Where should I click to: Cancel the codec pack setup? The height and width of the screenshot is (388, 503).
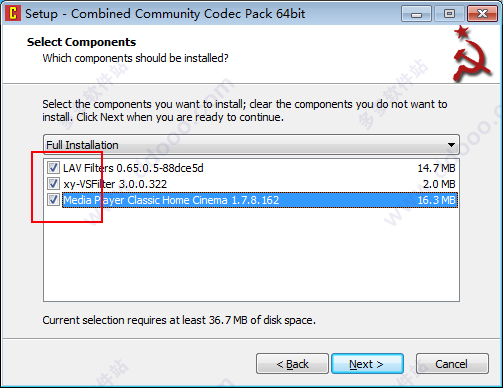click(452, 364)
